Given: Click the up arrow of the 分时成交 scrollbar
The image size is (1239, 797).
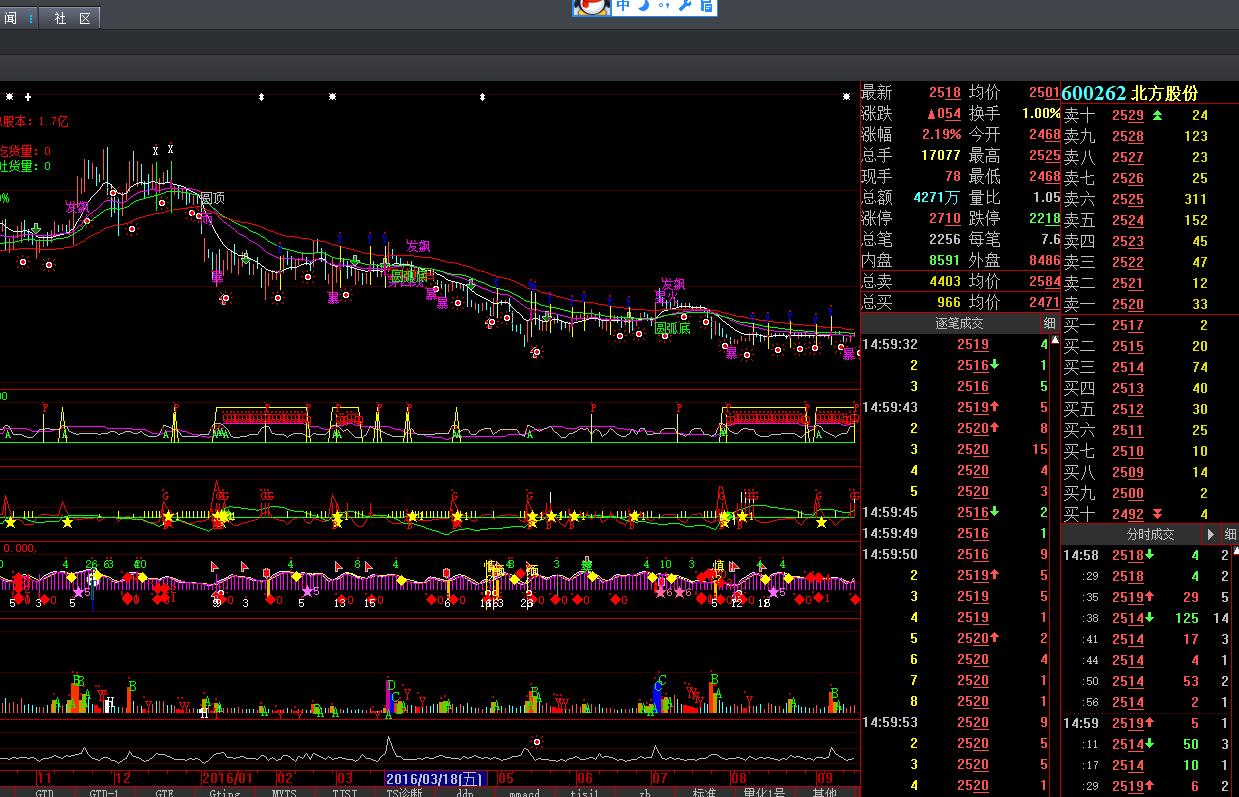Looking at the screenshot, I should coord(1236,551).
